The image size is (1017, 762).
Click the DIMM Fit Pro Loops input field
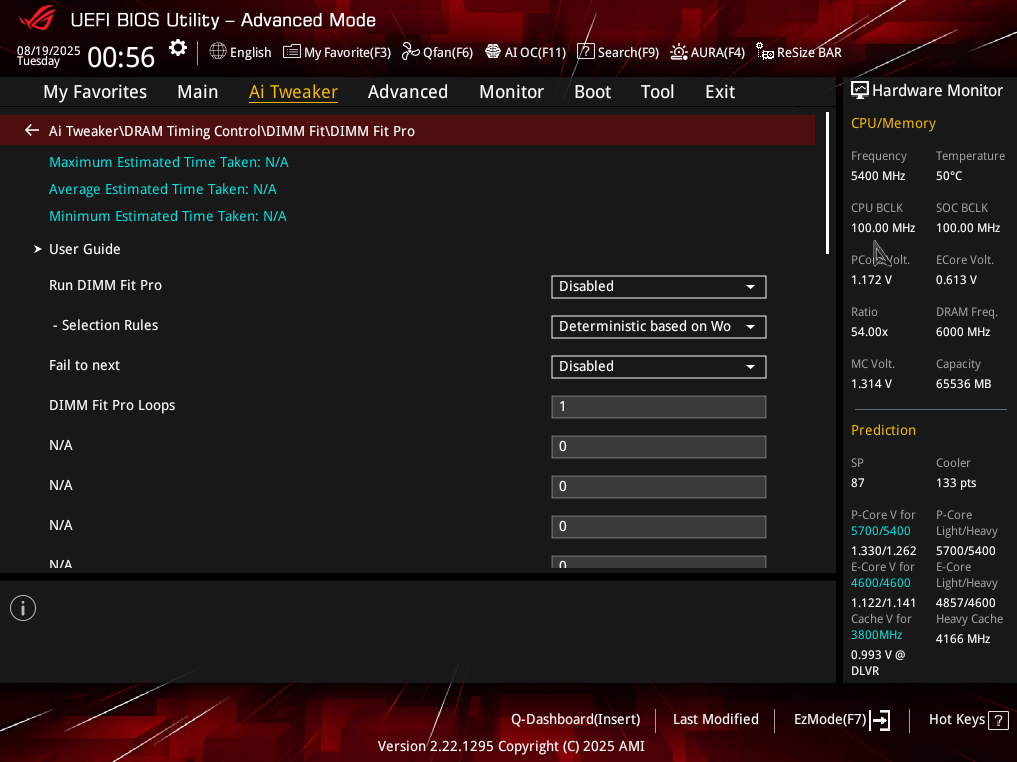[658, 407]
